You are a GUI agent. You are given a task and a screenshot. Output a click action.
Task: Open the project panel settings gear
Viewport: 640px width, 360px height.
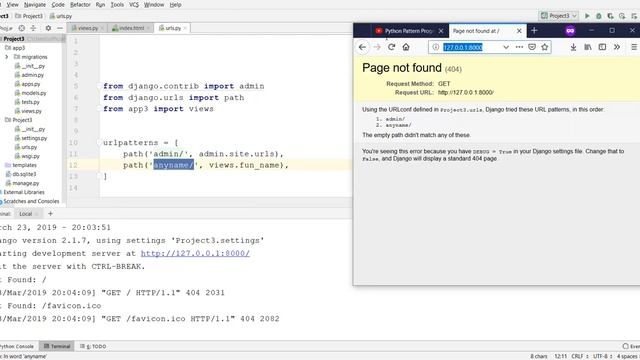point(48,28)
